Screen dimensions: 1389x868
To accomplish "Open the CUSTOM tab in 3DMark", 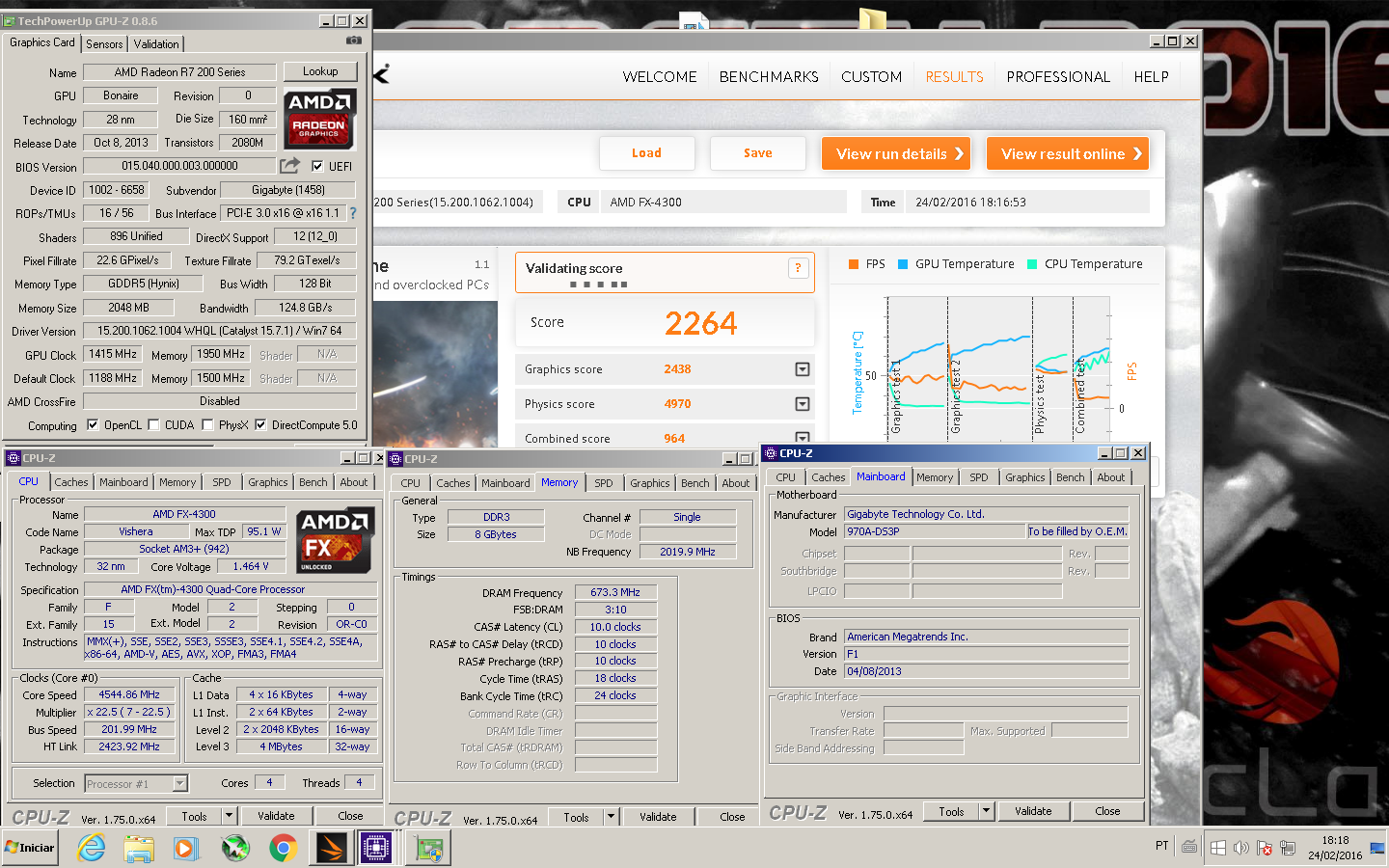I will [872, 77].
